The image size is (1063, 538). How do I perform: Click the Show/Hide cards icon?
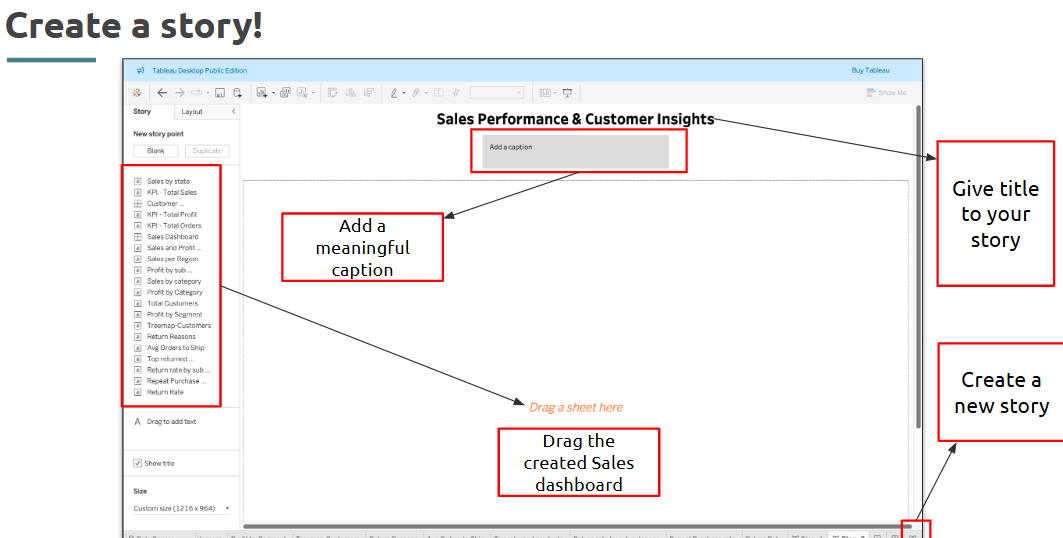pos(546,93)
